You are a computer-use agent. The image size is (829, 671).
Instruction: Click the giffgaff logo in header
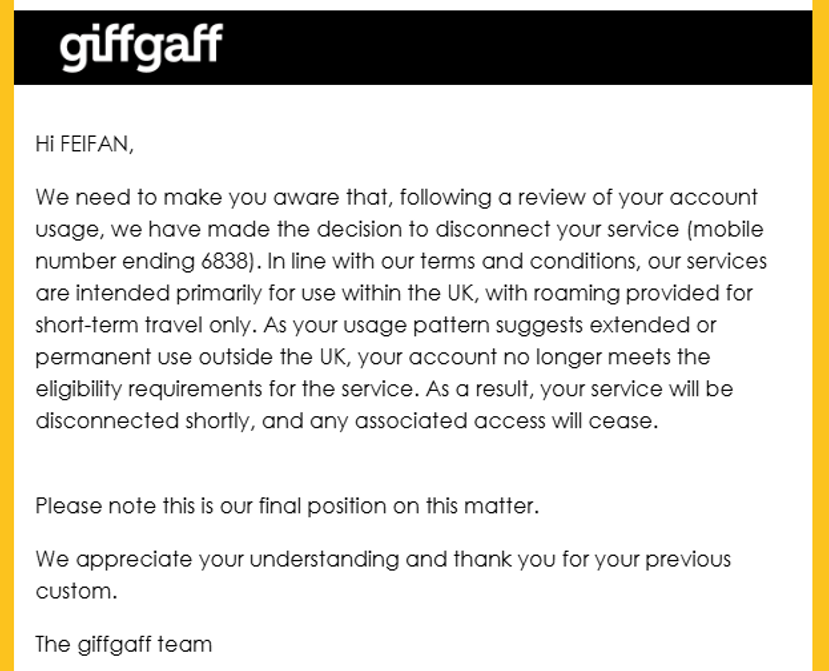(x=141, y=47)
